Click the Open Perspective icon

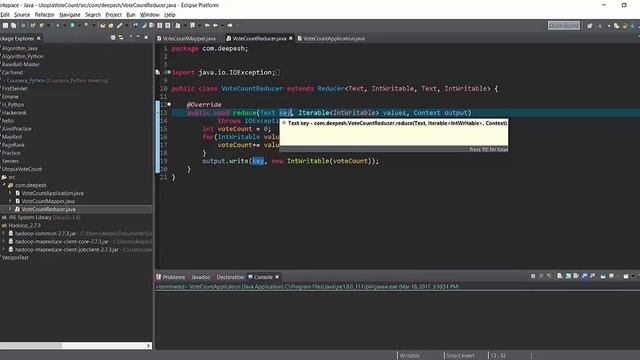click(590, 26)
